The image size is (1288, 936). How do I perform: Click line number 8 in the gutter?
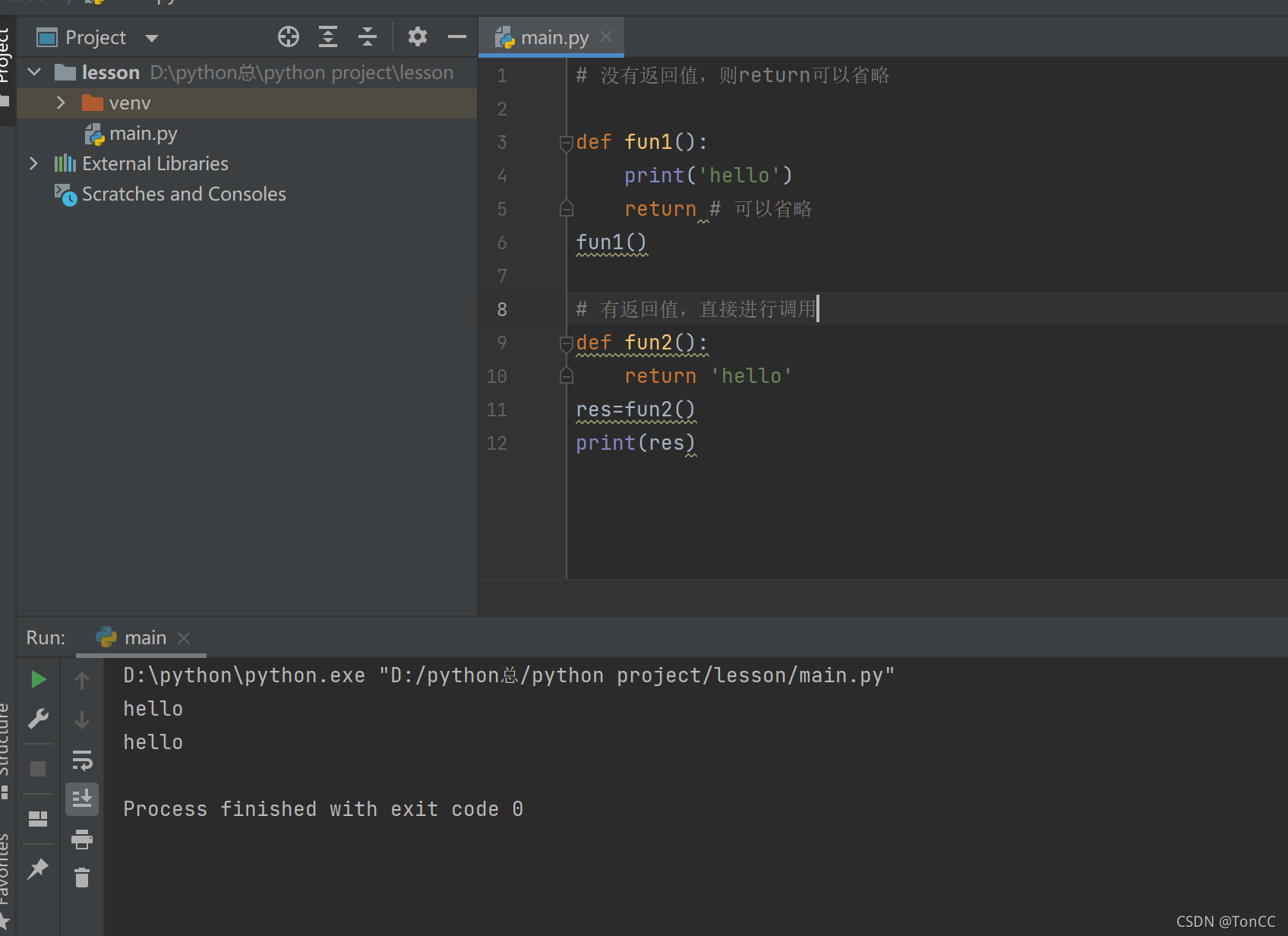tap(502, 309)
